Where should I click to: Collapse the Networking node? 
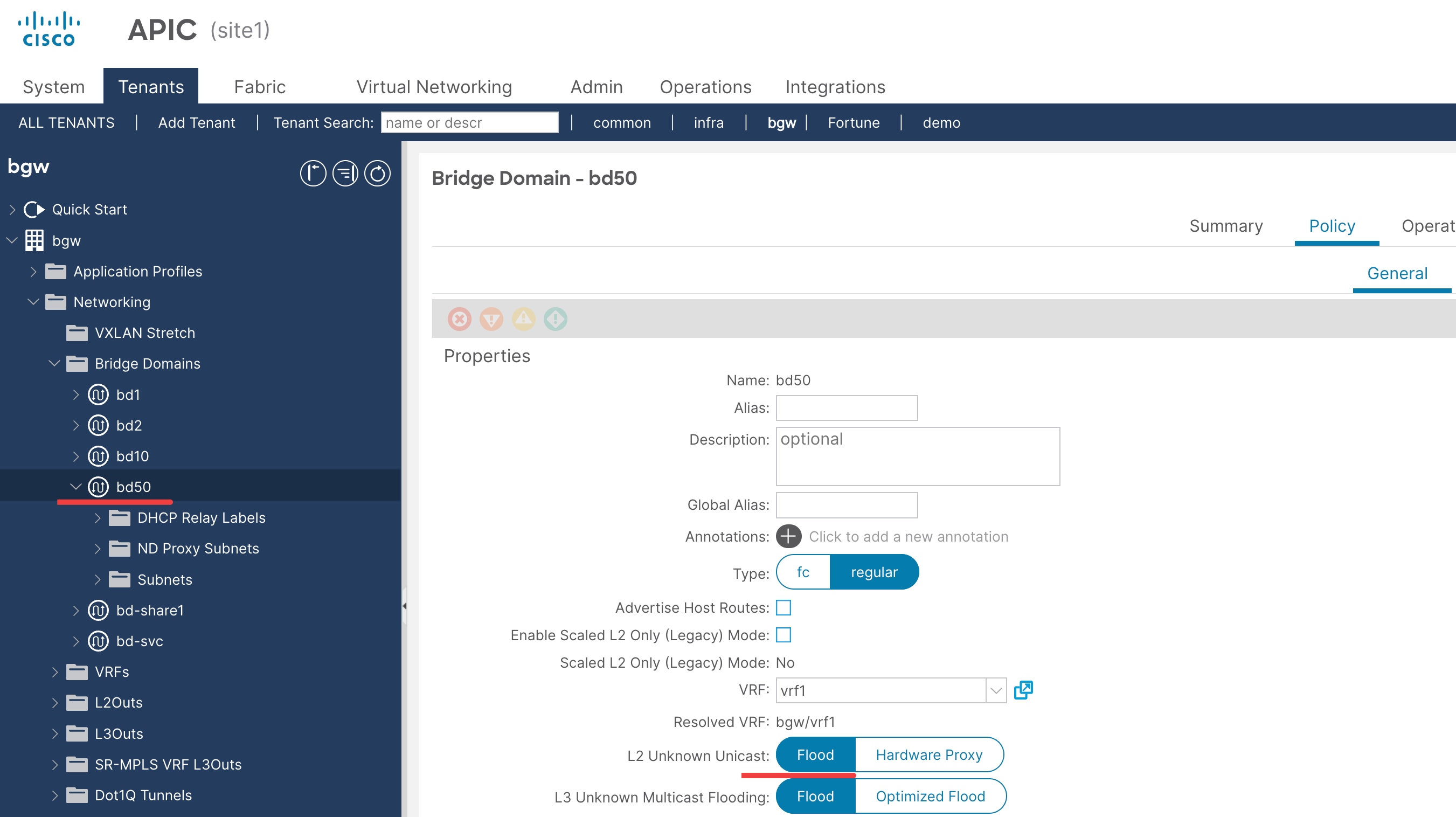(33, 302)
